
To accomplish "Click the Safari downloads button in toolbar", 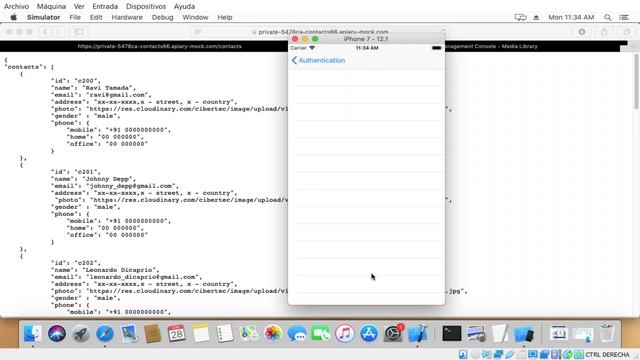I will coord(582,32).
